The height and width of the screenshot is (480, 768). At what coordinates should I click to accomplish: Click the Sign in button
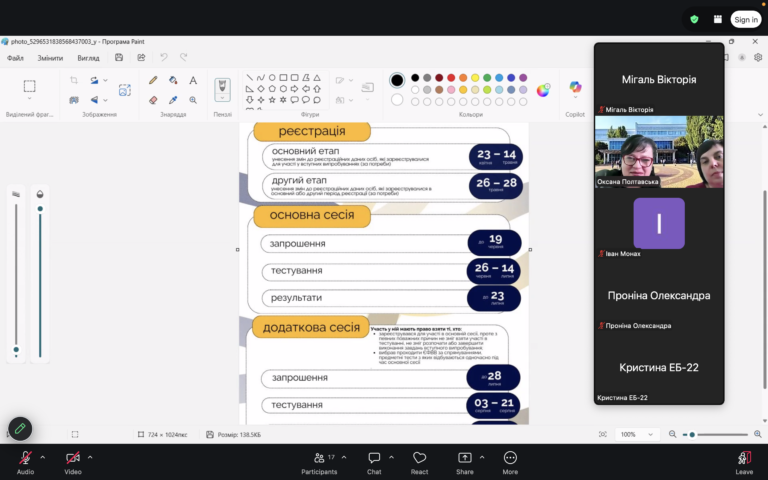(x=746, y=19)
